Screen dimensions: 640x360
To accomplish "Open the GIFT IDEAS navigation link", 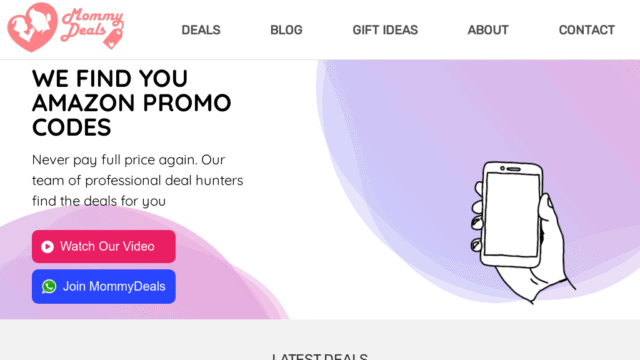I will 385,30.
